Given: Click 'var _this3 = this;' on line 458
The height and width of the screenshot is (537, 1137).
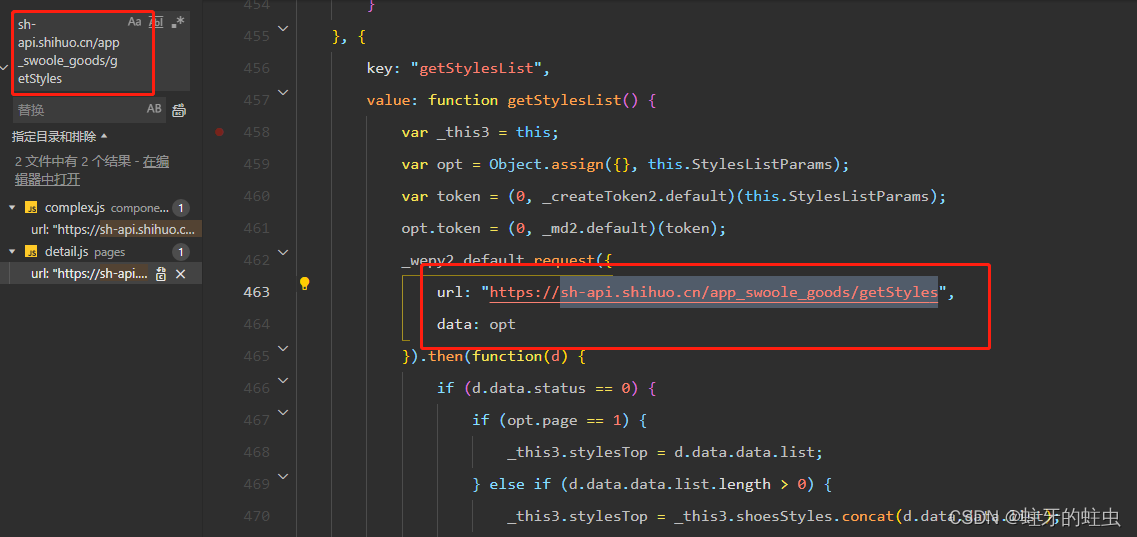Looking at the screenshot, I should tap(480, 132).
